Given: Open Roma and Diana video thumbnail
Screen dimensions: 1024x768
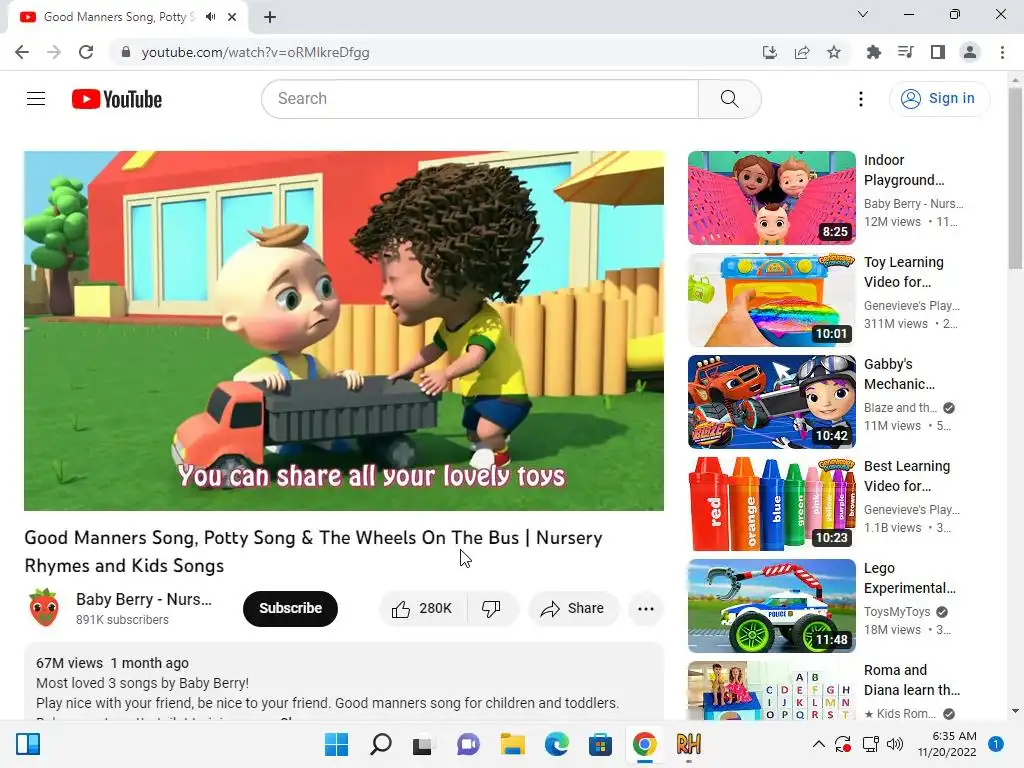Looking at the screenshot, I should coord(772,691).
